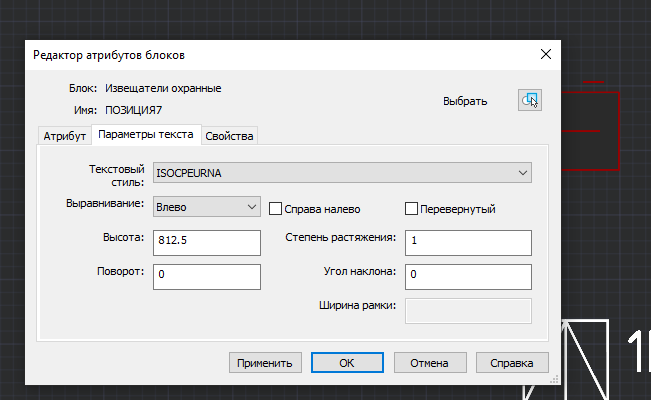The image size is (651, 400).
Task: Click the Степень растяжения input field
Action: [468, 243]
